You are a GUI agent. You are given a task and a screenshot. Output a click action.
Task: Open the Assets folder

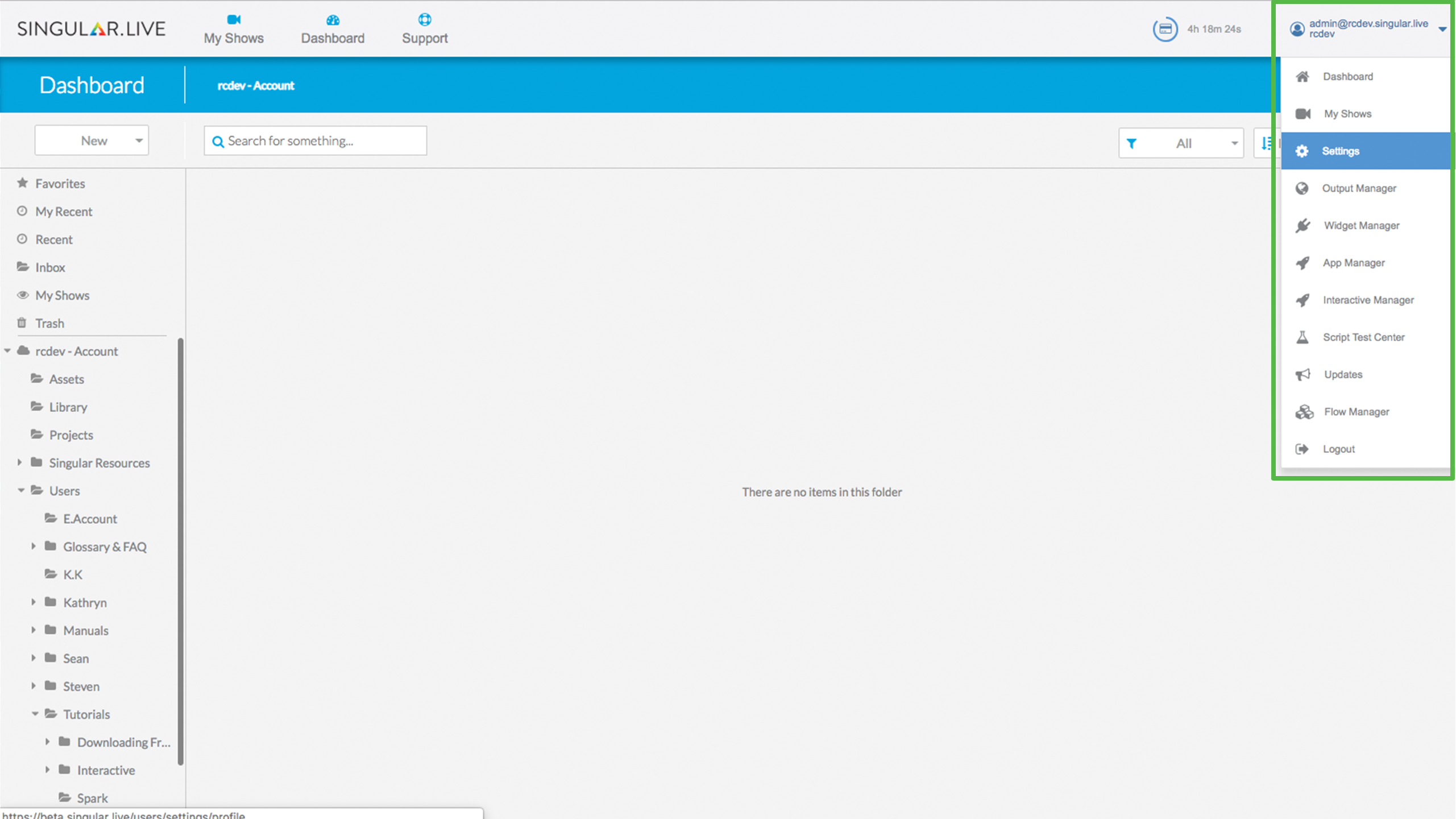click(x=67, y=379)
